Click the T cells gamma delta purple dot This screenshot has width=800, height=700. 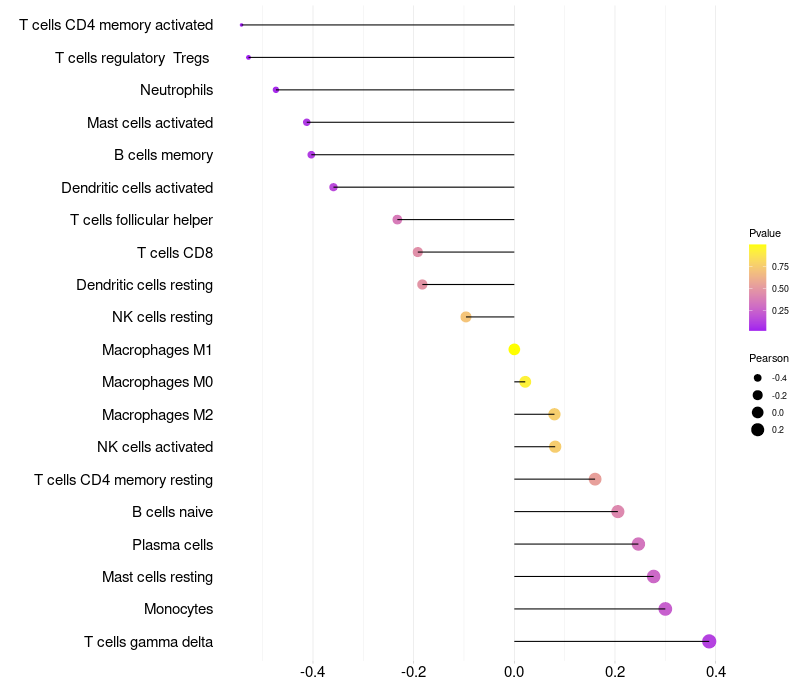click(x=709, y=641)
